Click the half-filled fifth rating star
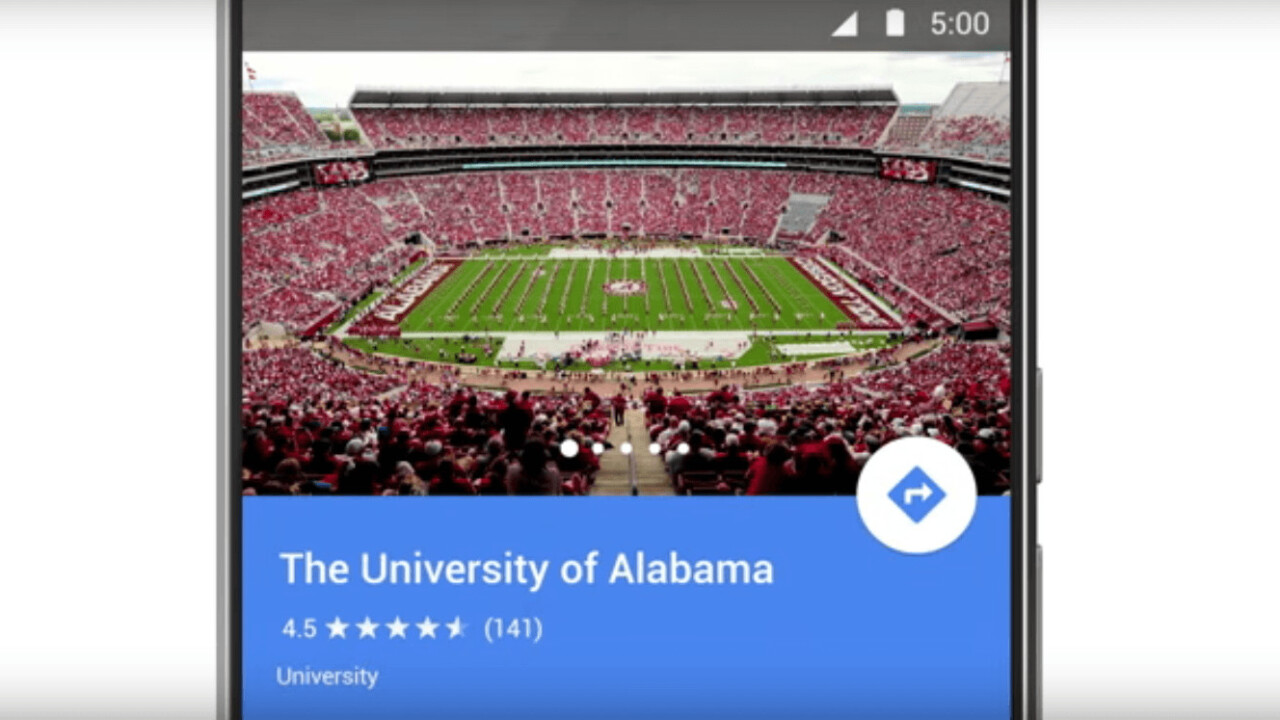This screenshot has height=720, width=1280. pos(457,628)
